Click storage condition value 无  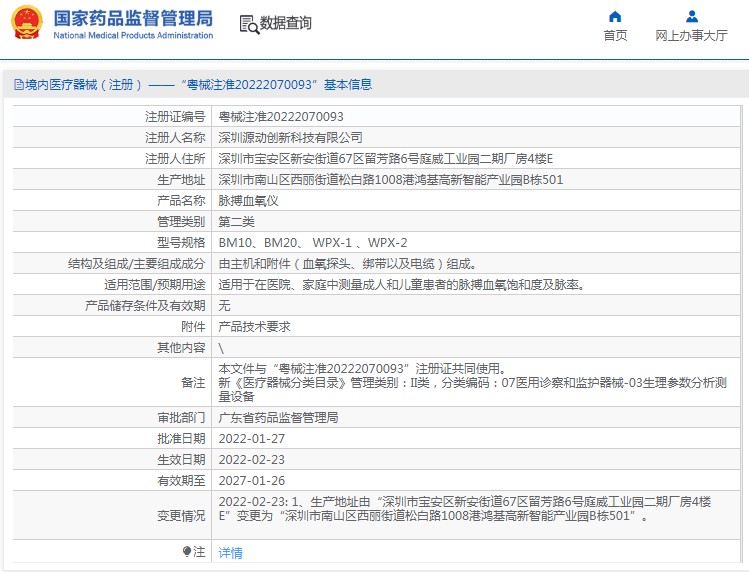(x=225, y=306)
